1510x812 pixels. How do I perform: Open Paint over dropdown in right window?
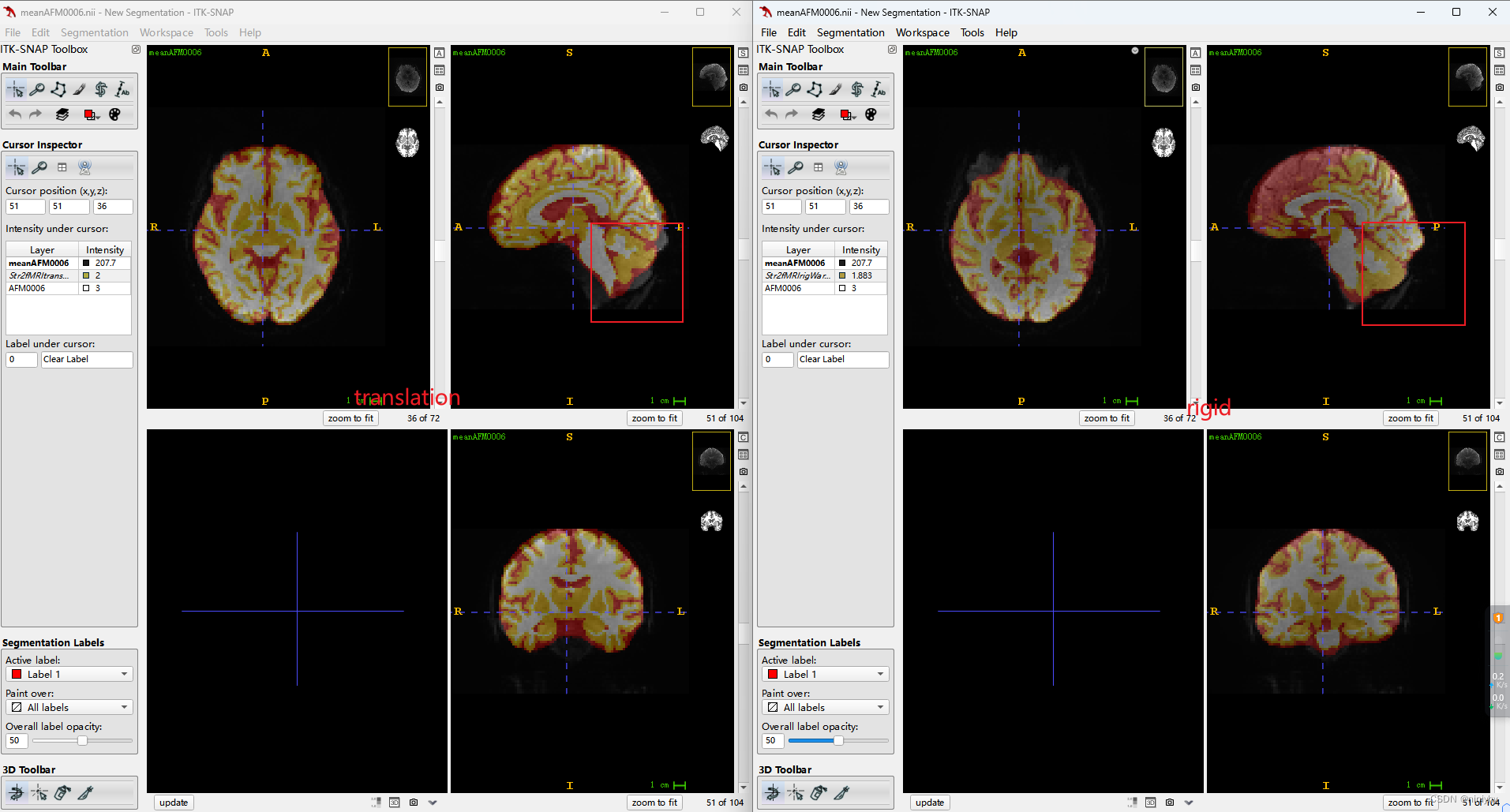826,708
